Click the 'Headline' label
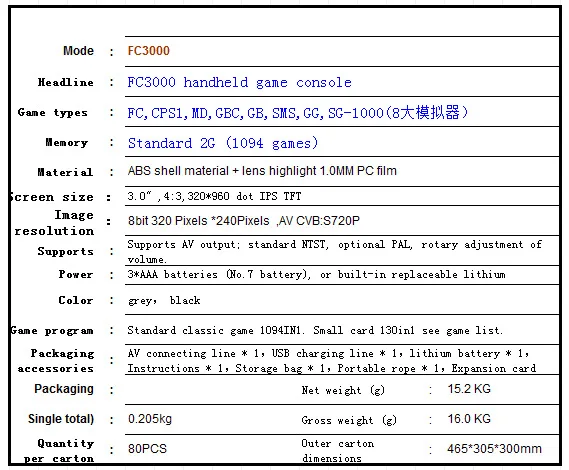Viewport: 569px width, 470px height. coord(66,82)
